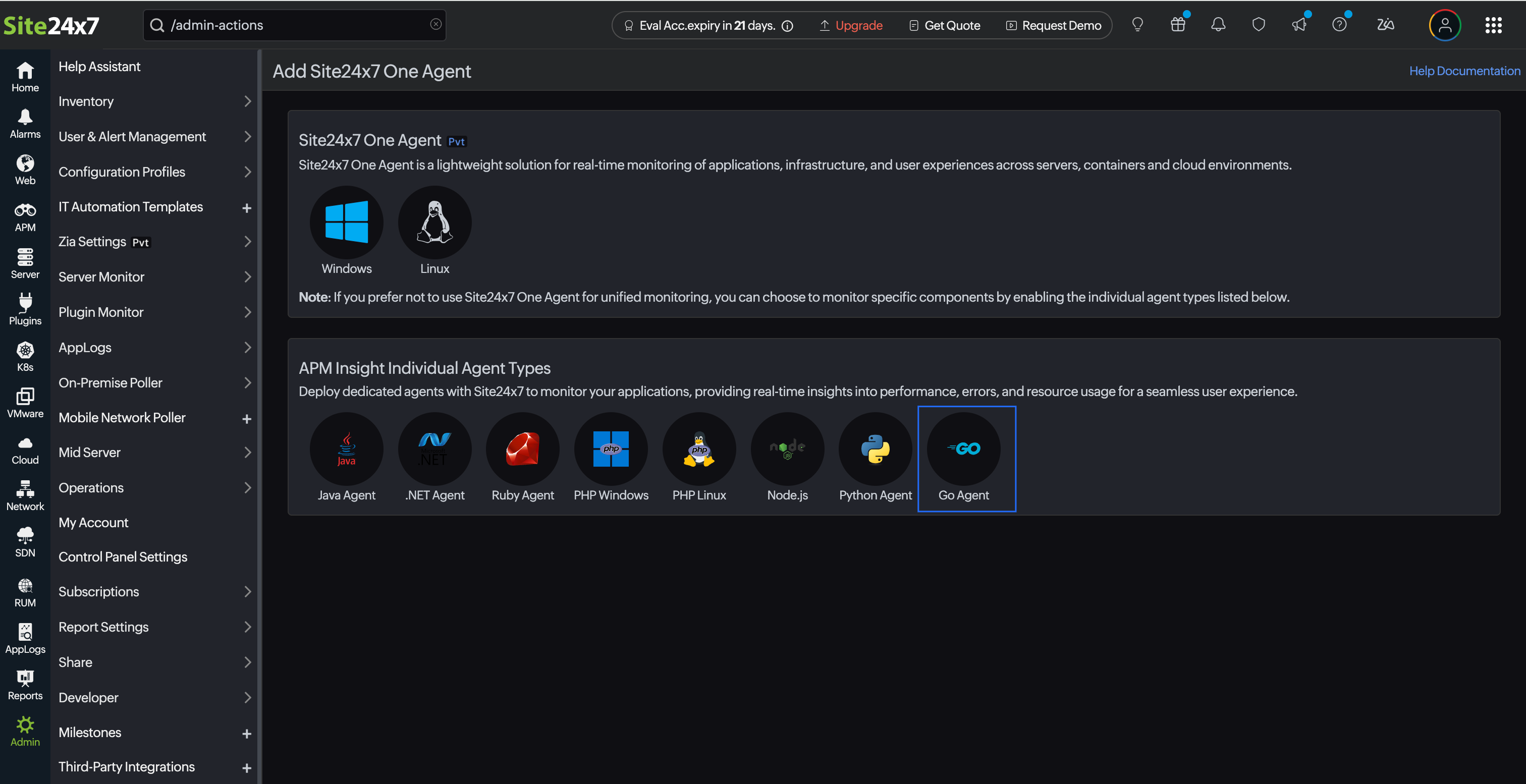Screen dimensions: 1526x784
Task: Choose the Java Agent icon
Action: point(347,449)
